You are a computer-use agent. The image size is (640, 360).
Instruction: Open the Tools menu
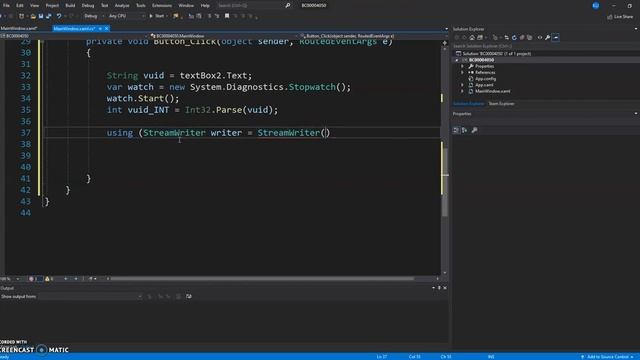point(141,6)
